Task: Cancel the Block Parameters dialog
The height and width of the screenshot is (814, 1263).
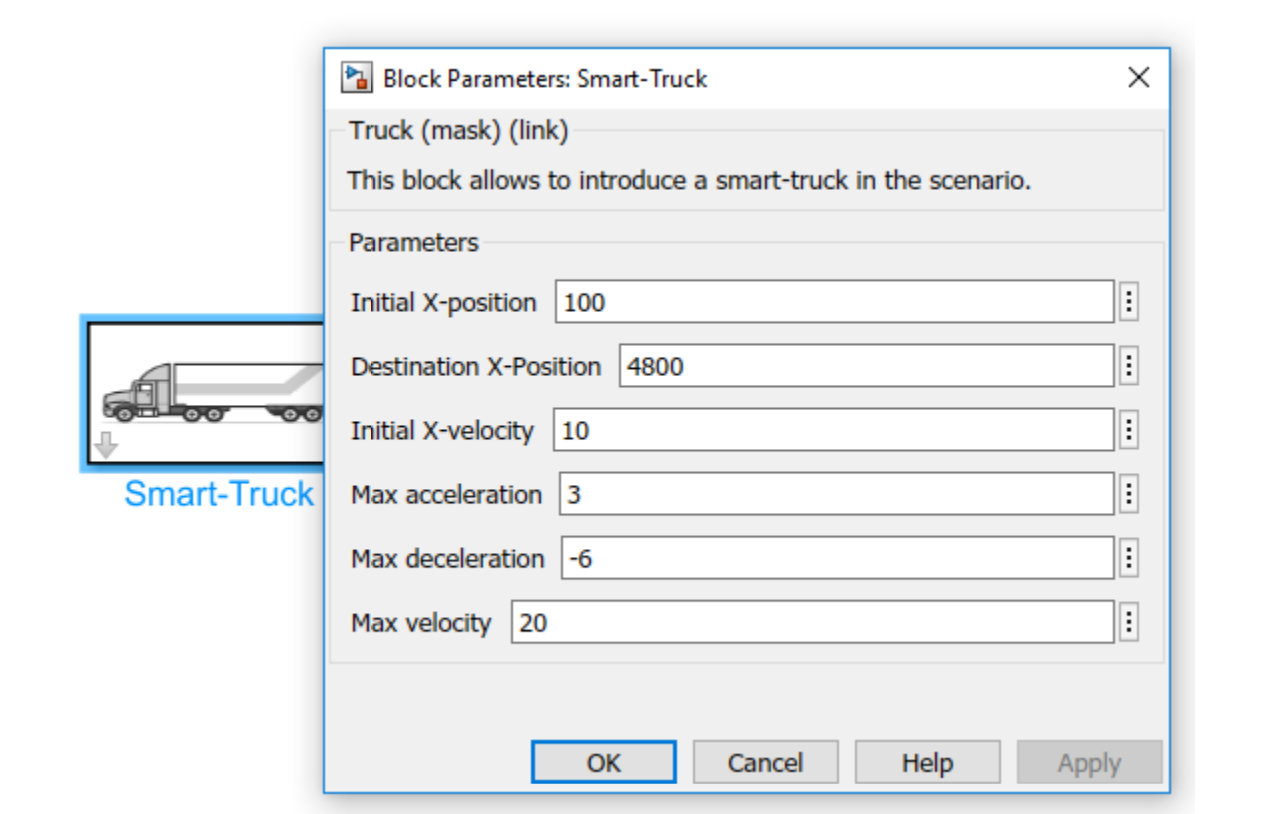Action: (x=765, y=763)
